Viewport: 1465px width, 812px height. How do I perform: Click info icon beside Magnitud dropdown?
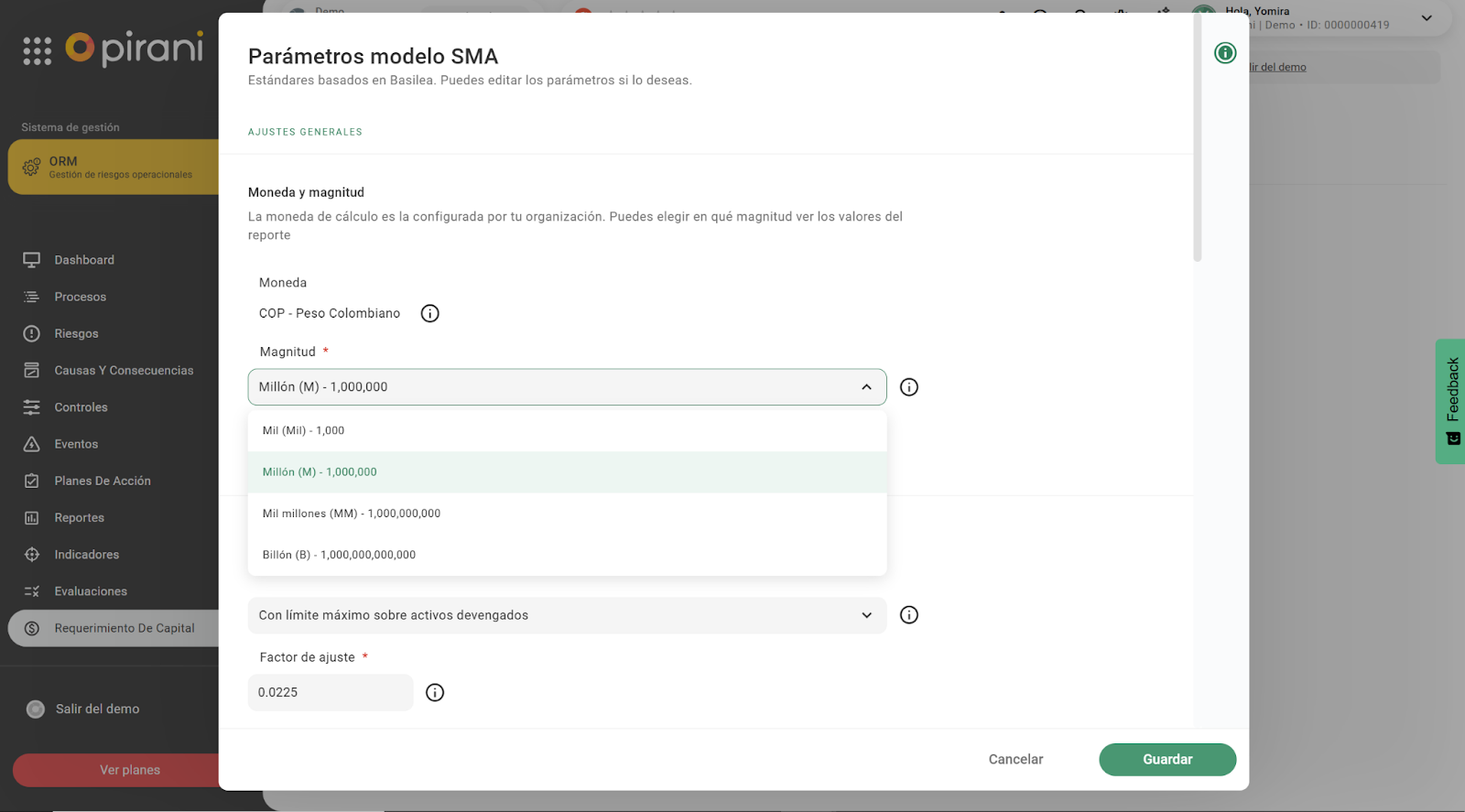tap(908, 387)
